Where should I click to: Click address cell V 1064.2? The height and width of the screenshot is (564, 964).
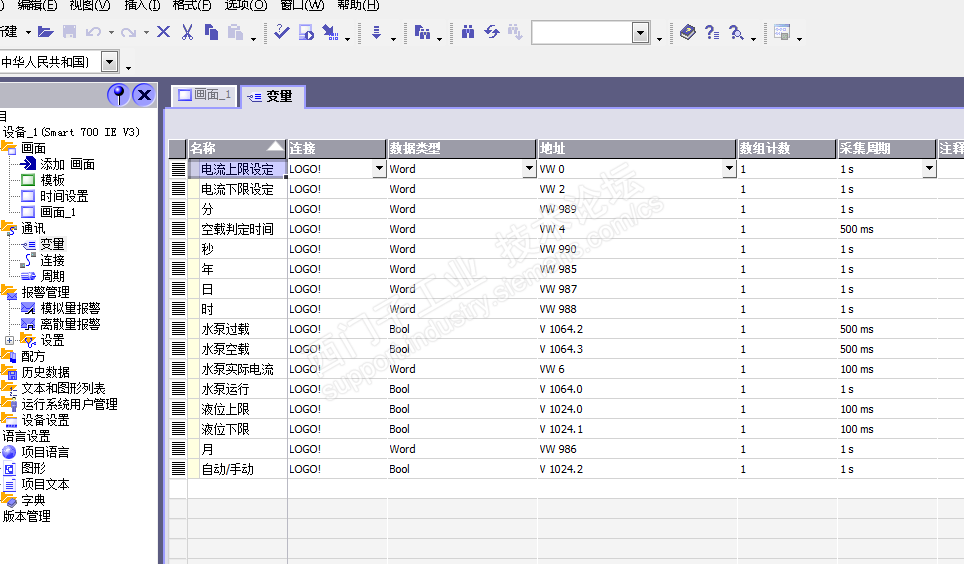[637, 329]
